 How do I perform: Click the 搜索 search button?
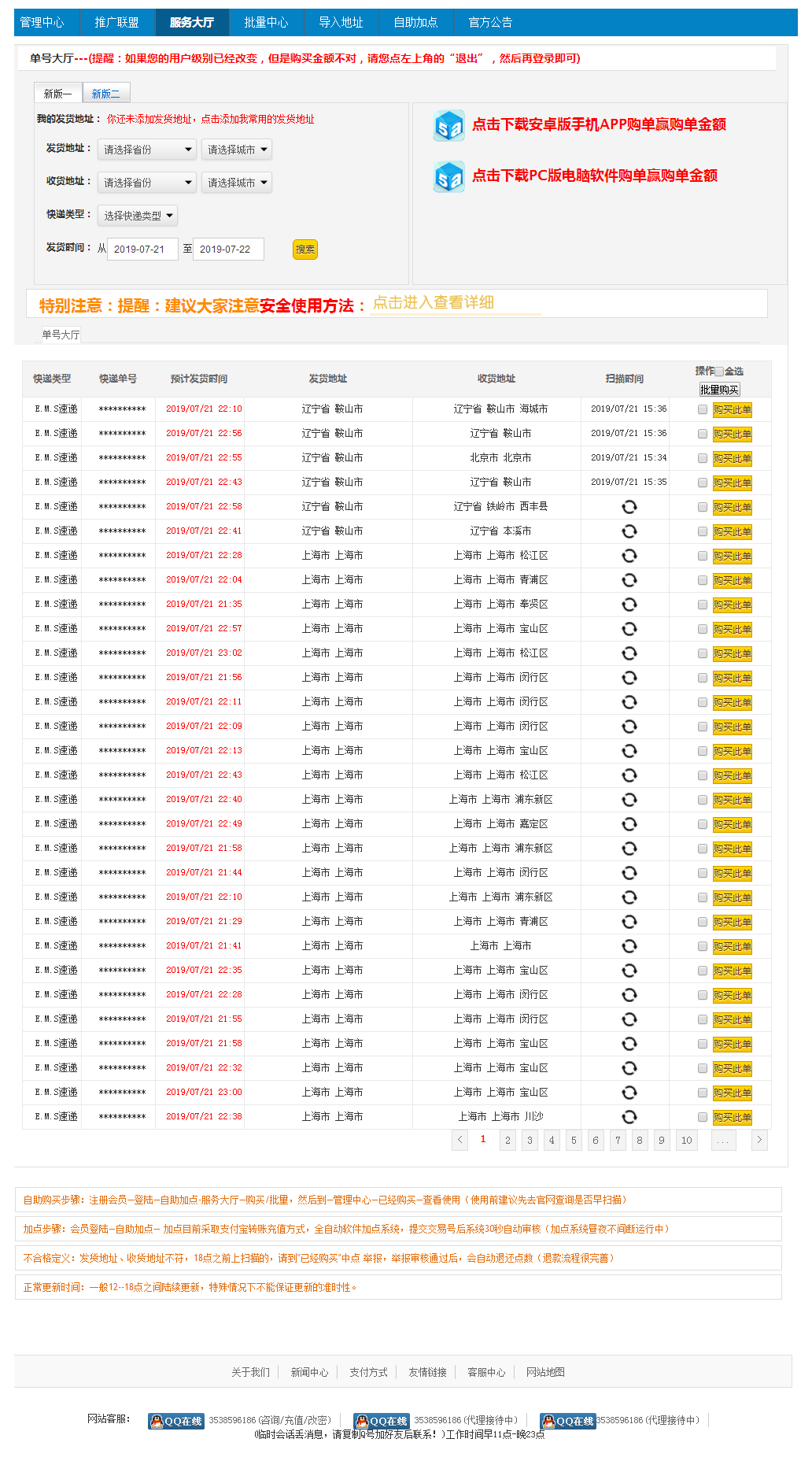[x=305, y=250]
